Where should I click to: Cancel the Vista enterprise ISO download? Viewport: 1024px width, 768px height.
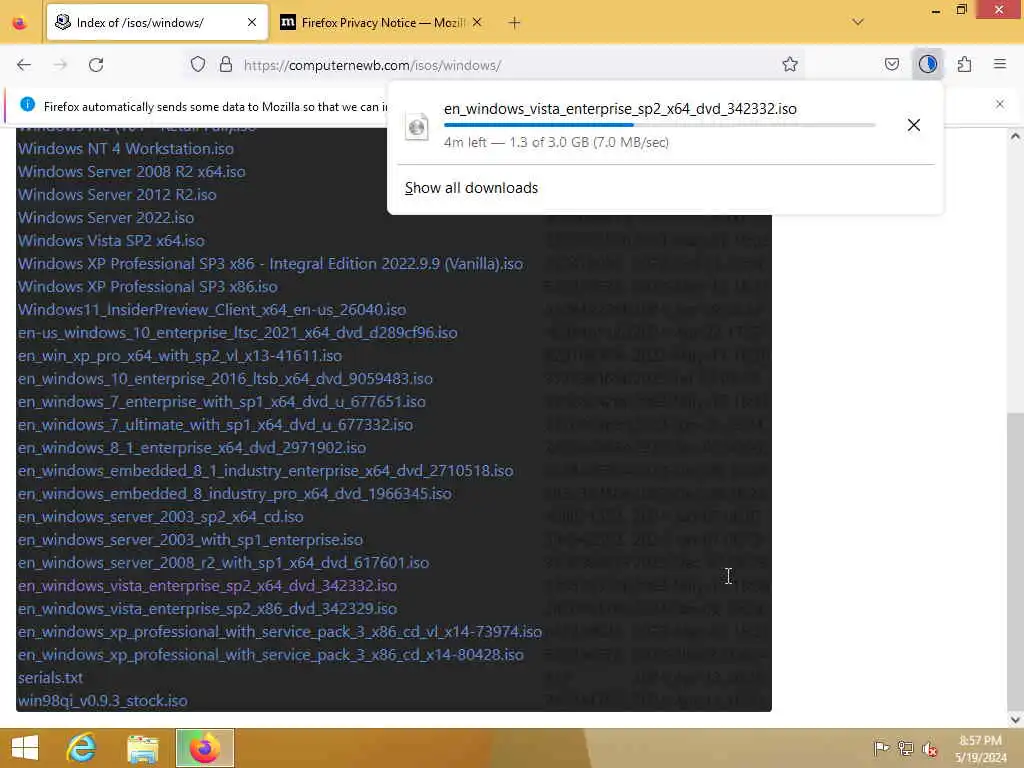(x=914, y=125)
